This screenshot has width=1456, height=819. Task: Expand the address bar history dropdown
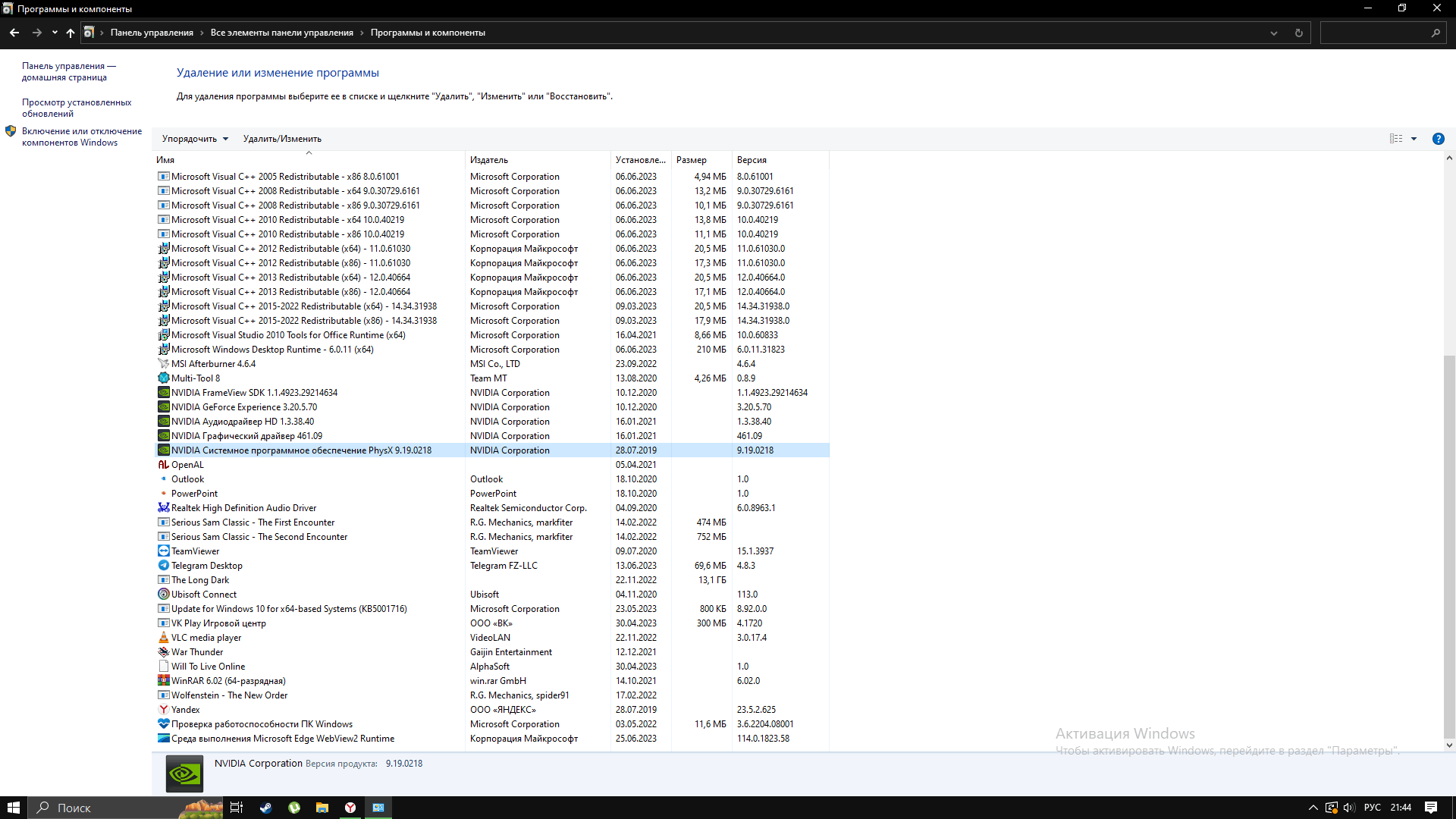(1274, 33)
